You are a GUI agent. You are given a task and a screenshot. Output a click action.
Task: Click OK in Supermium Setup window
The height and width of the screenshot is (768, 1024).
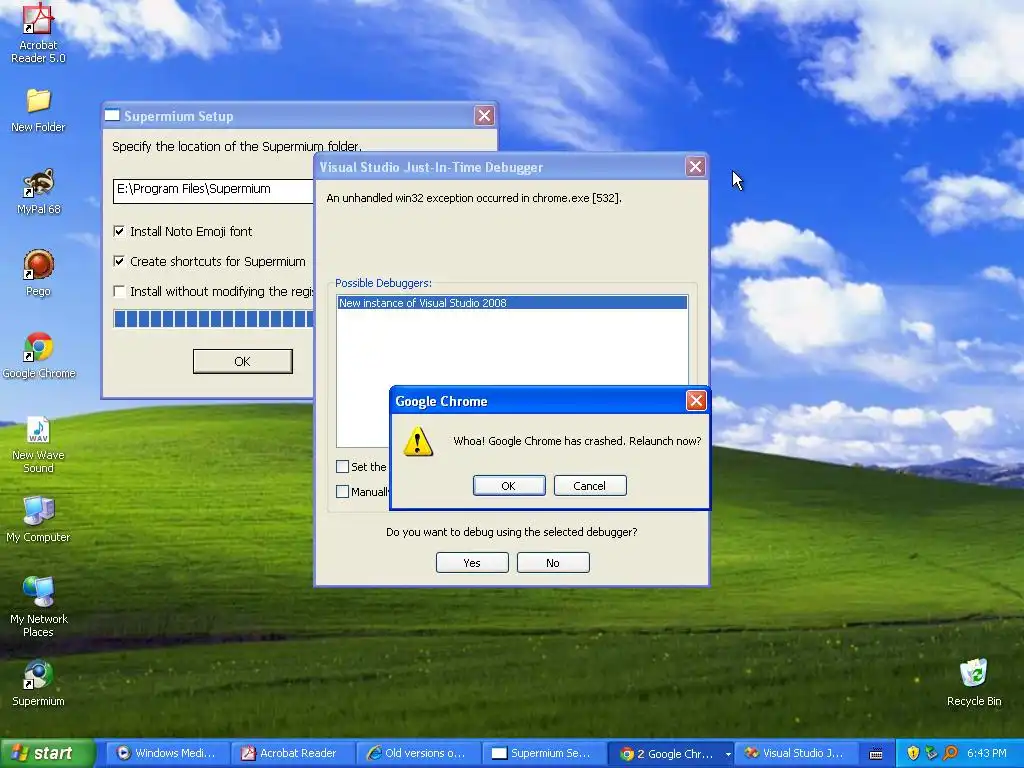click(x=242, y=361)
